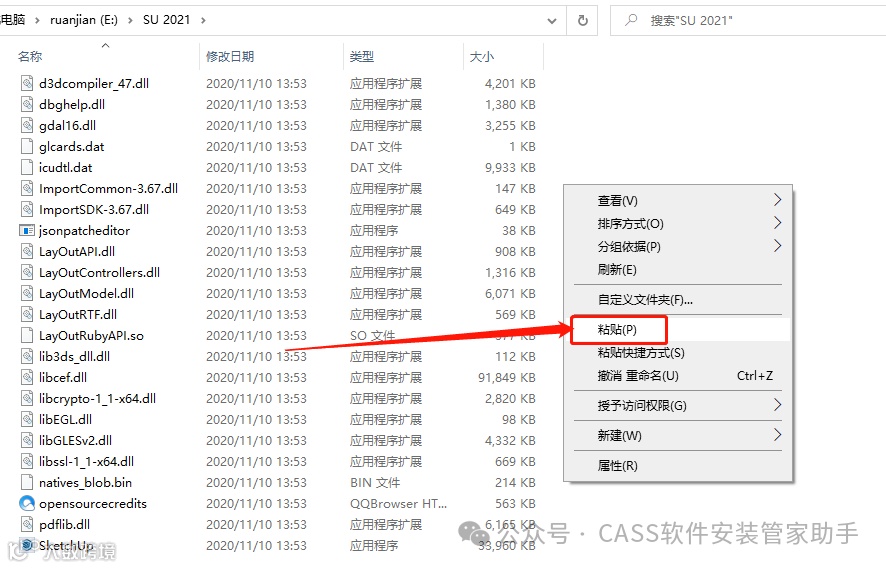Open 查看(V) menu entry
Viewport: 886px width, 568px height.
pyautogui.click(x=678, y=201)
